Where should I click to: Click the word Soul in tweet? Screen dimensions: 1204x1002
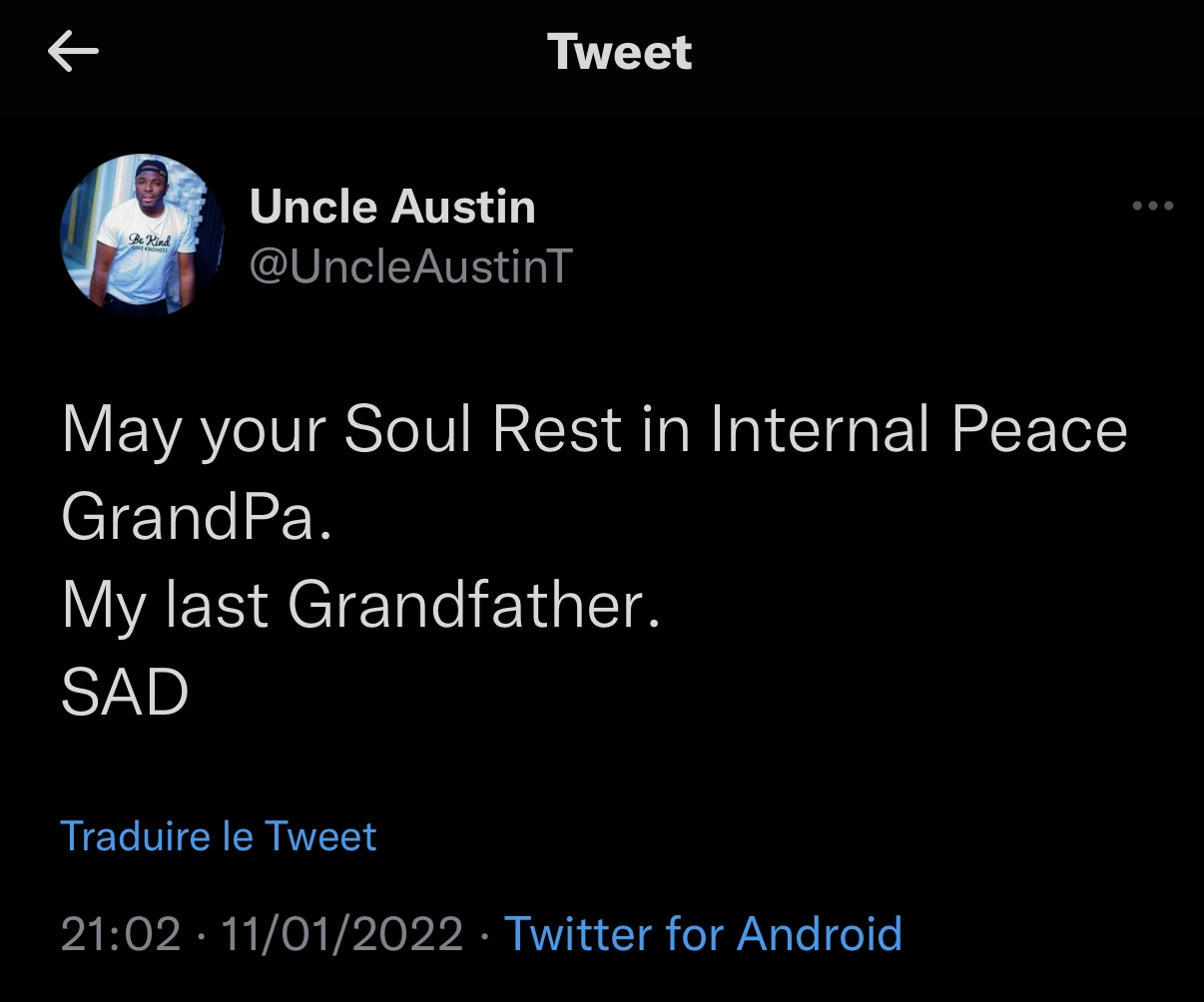[x=407, y=430]
